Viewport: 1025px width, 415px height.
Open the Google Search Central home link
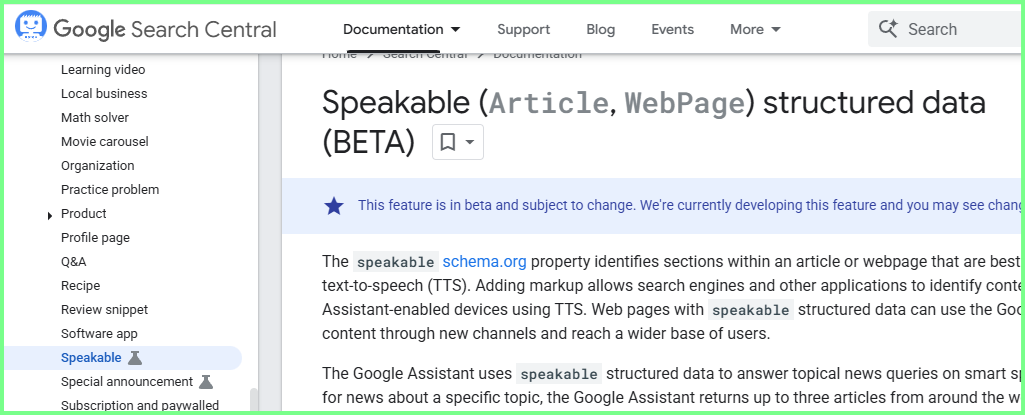165,29
